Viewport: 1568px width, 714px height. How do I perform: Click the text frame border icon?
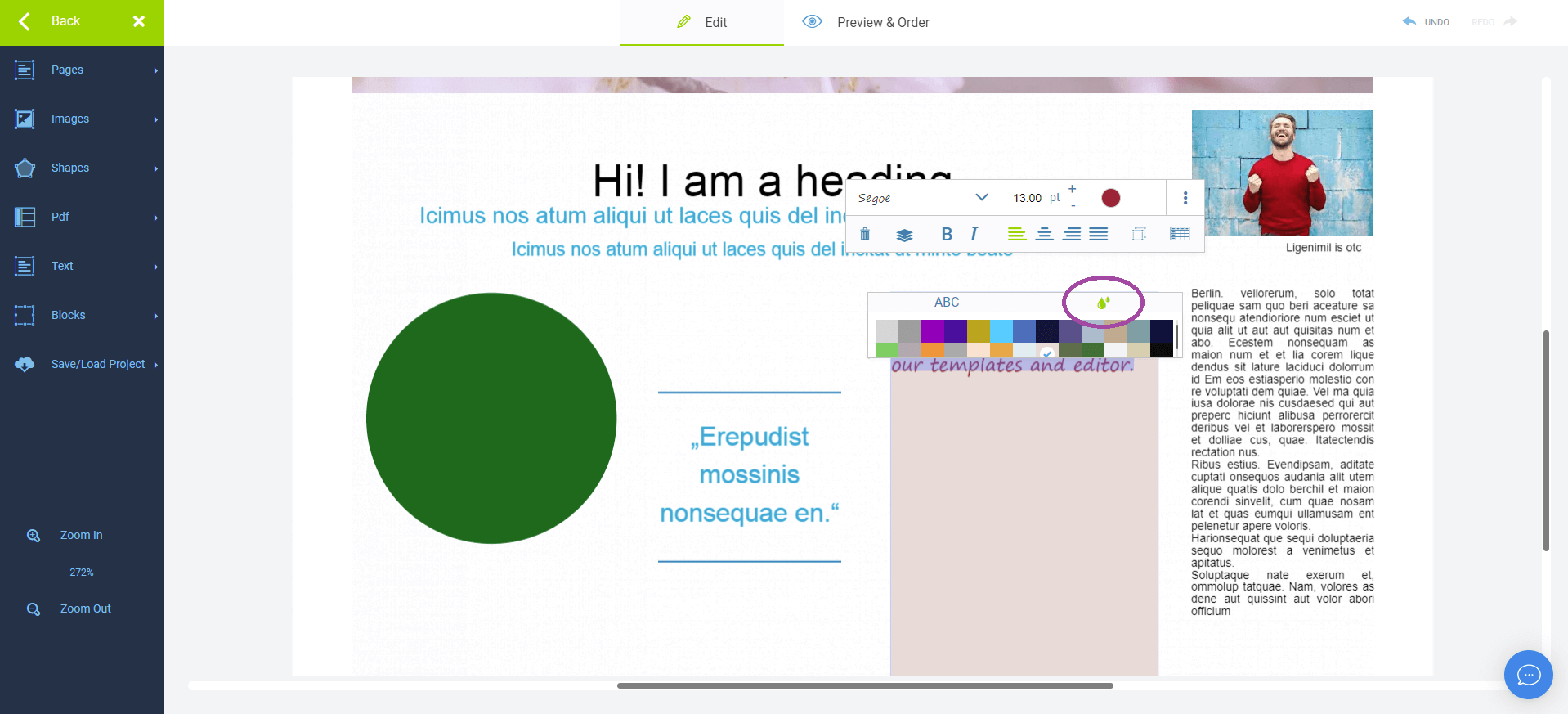click(x=1139, y=235)
